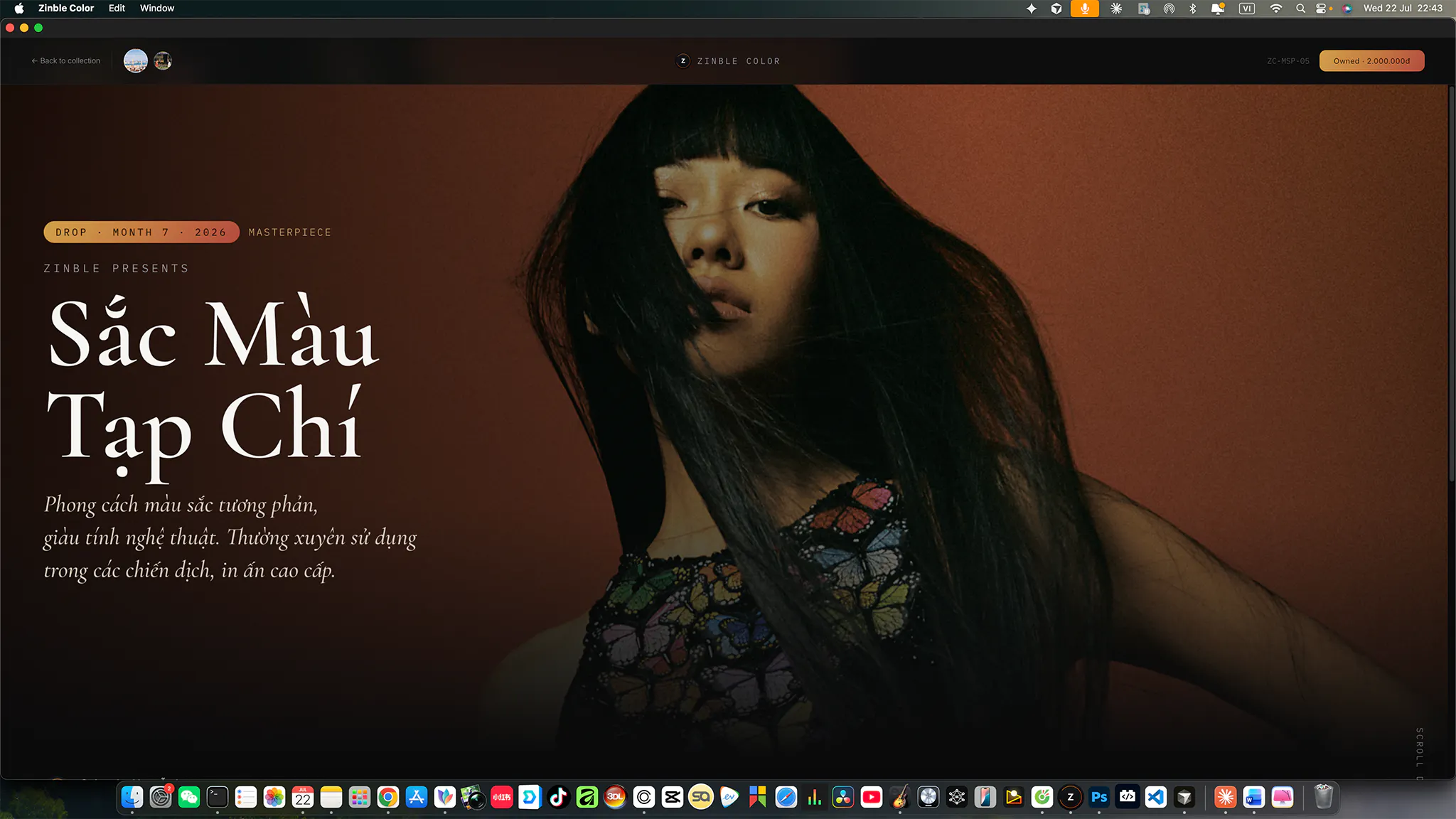
Task: Open Logic Pro from the dock
Action: coord(928,798)
